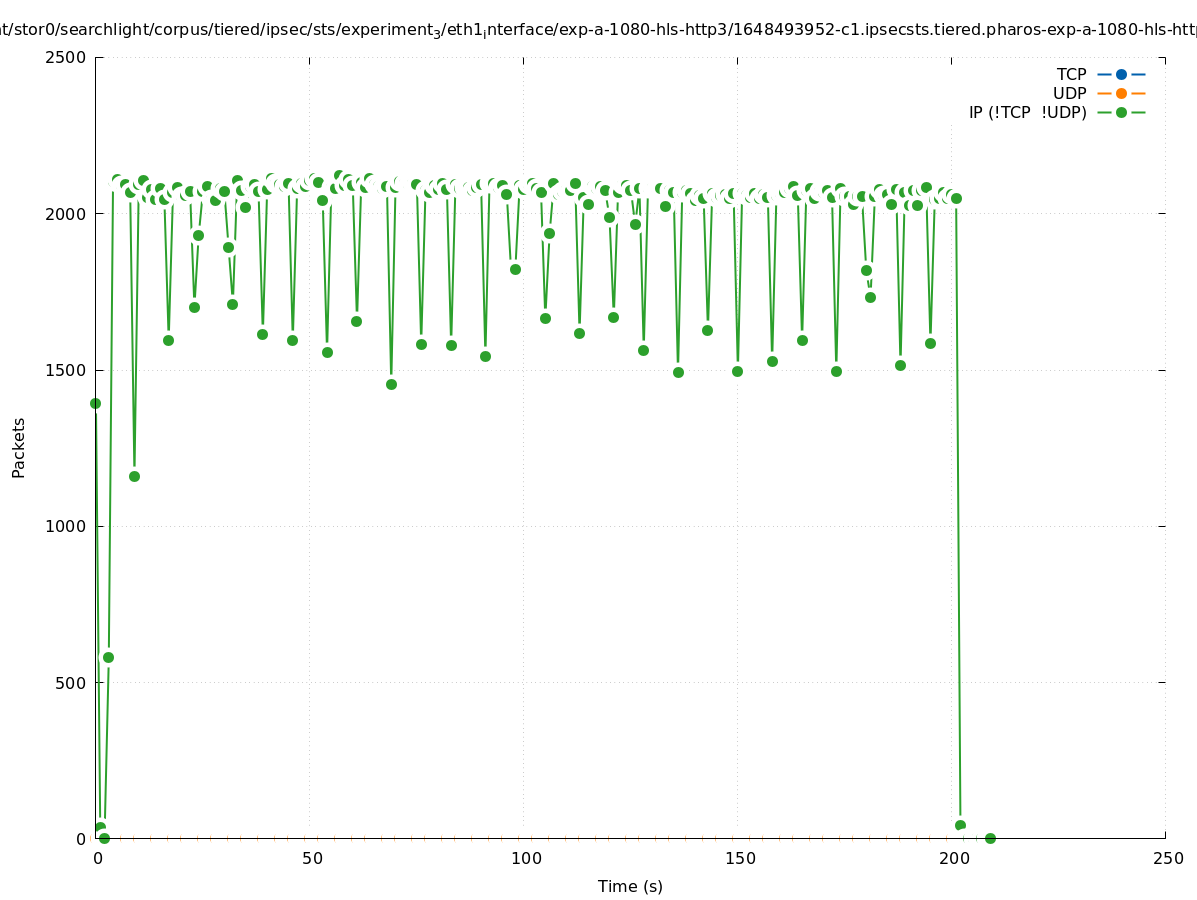
Task: Select the lowest dip point near 70 seconds
Action: [391, 384]
